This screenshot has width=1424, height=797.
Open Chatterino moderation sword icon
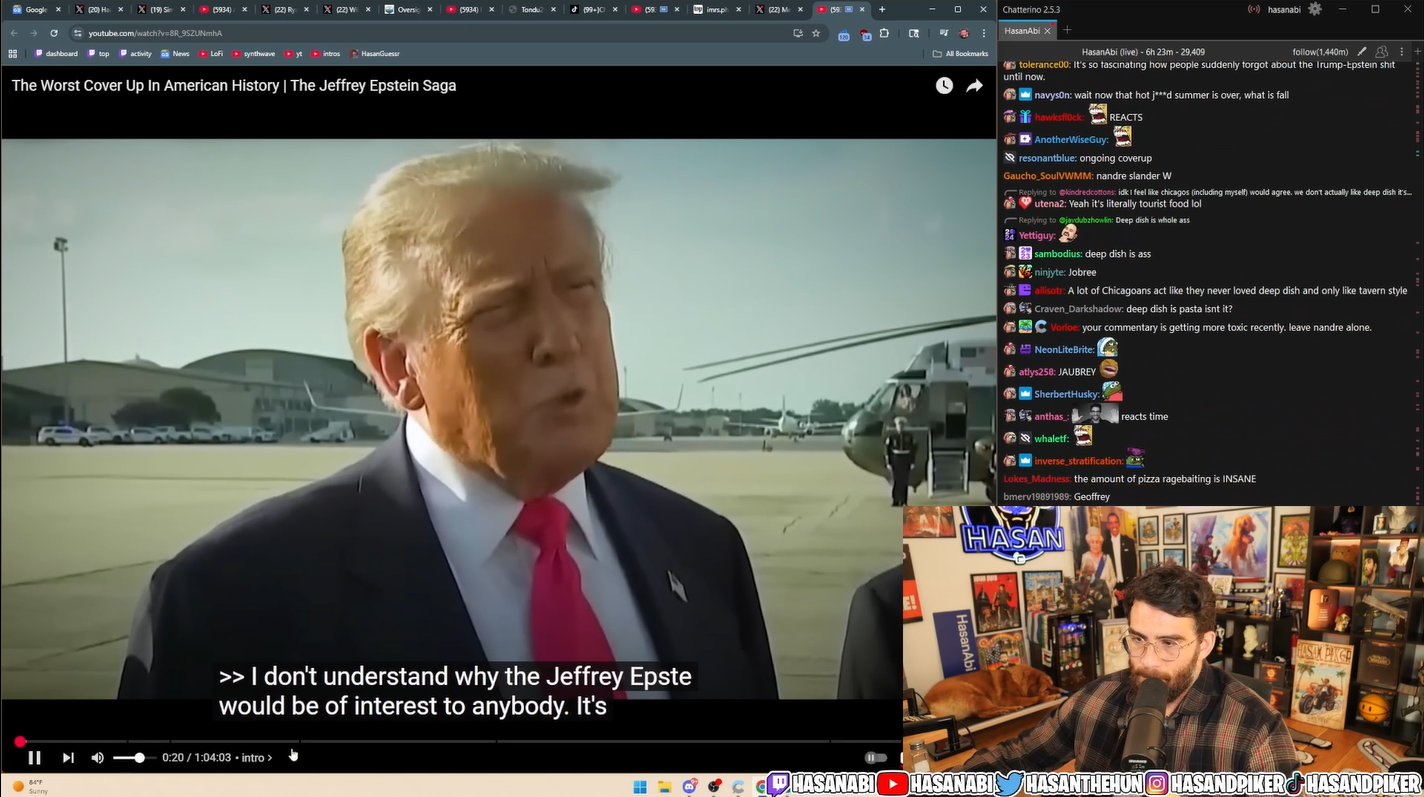(x=1361, y=52)
